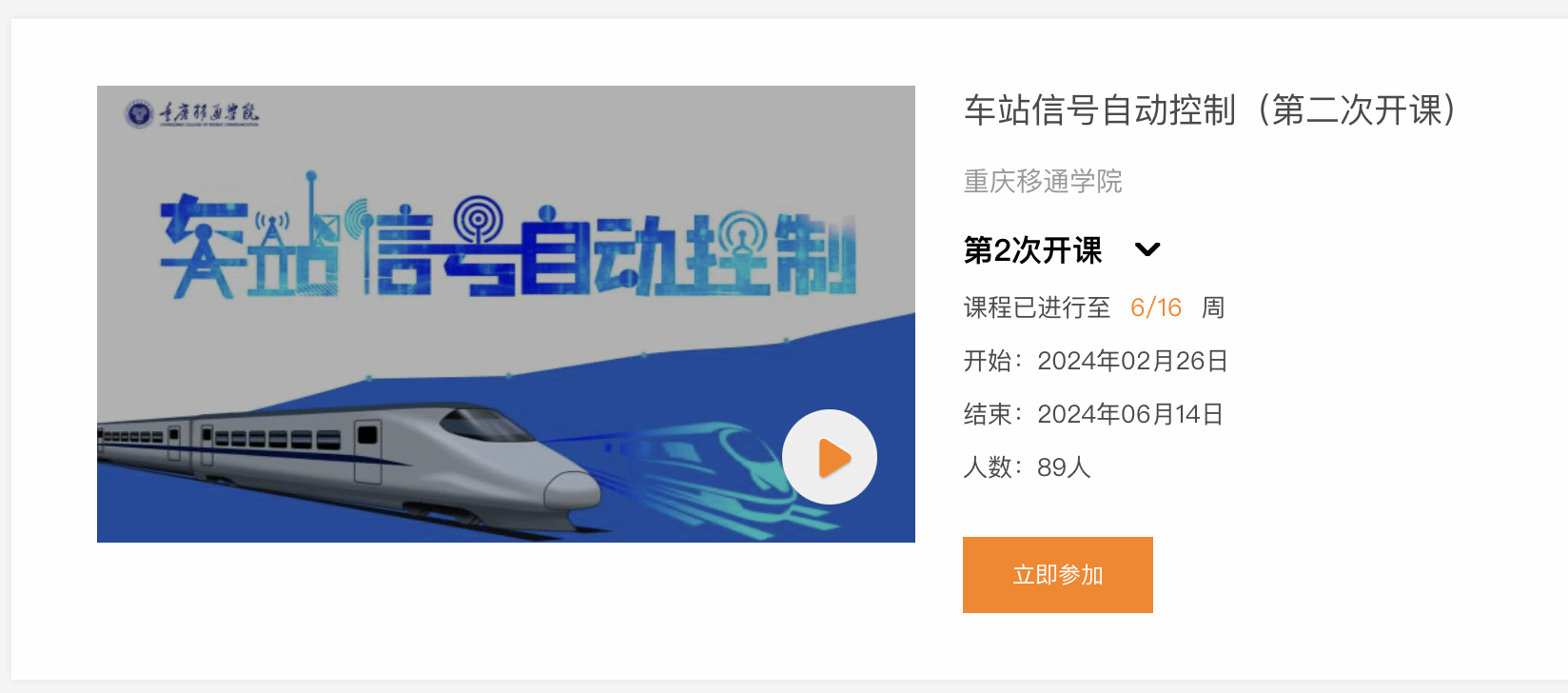Open the 第2次开课 session selector label
Image resolution: width=1568 pixels, height=693 pixels.
1032,250
